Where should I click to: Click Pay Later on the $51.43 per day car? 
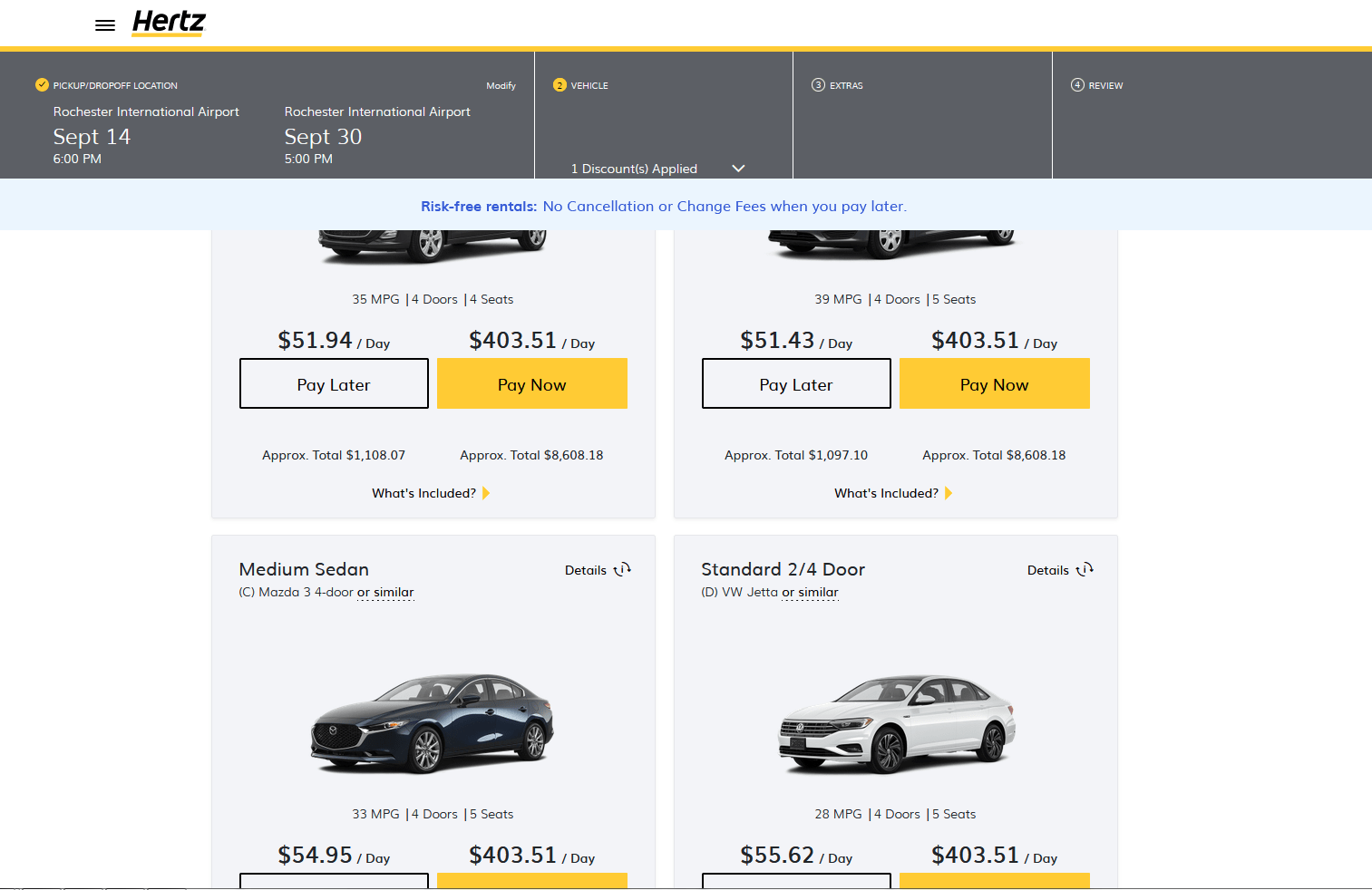pyautogui.click(x=795, y=383)
